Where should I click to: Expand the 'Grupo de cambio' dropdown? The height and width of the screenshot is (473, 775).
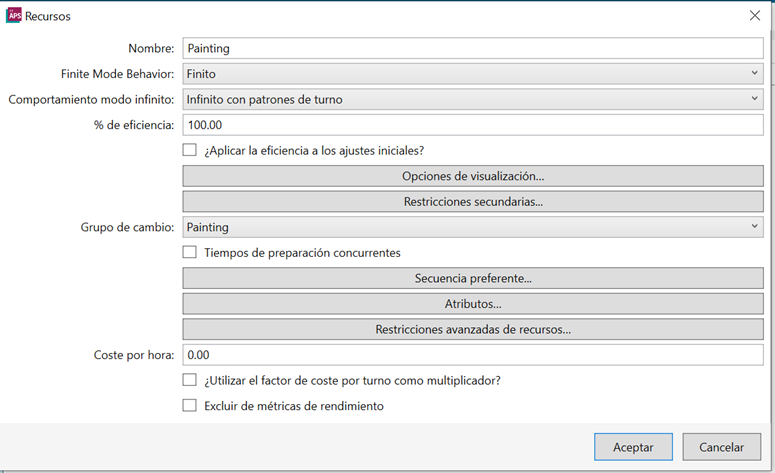click(473, 227)
